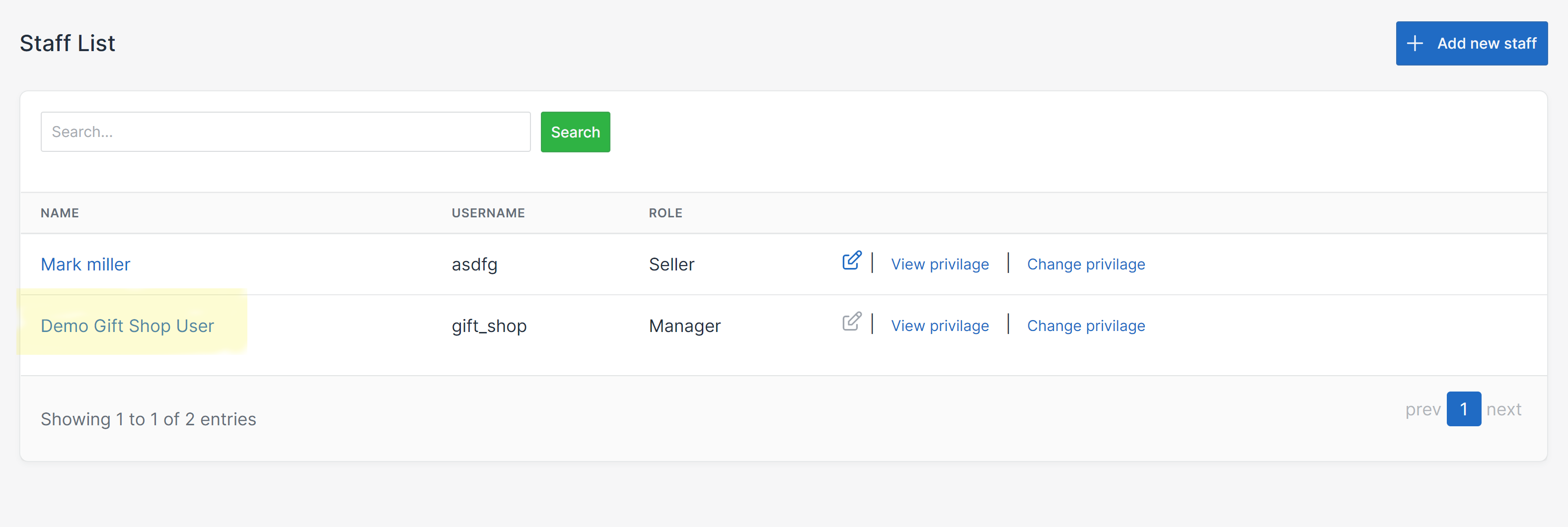The width and height of the screenshot is (1568, 527).
Task: Select the asdfg username cell
Action: click(x=474, y=264)
